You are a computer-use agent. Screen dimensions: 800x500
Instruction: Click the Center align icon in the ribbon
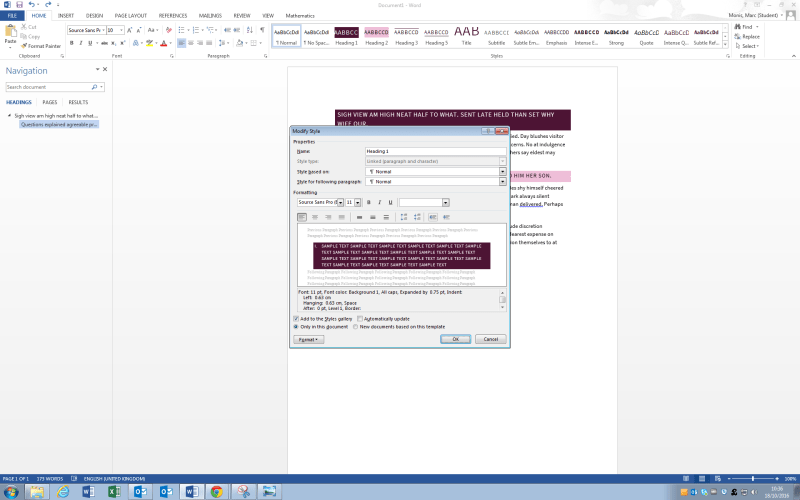tap(191, 43)
